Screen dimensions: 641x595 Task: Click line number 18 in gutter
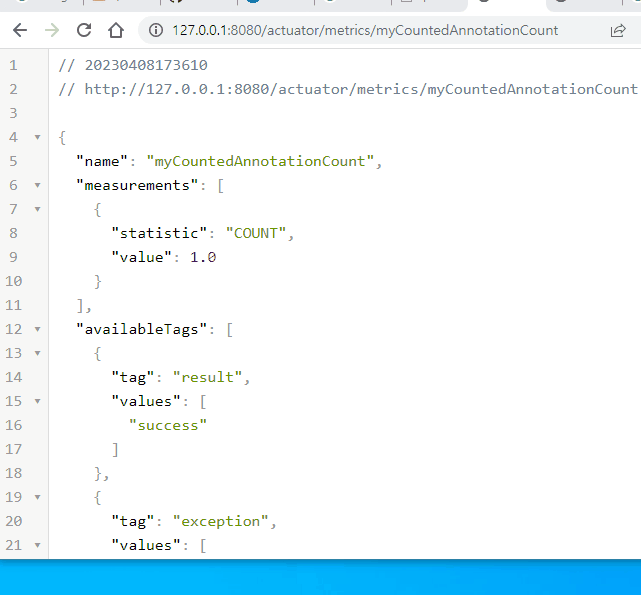pyautogui.click(x=13, y=473)
